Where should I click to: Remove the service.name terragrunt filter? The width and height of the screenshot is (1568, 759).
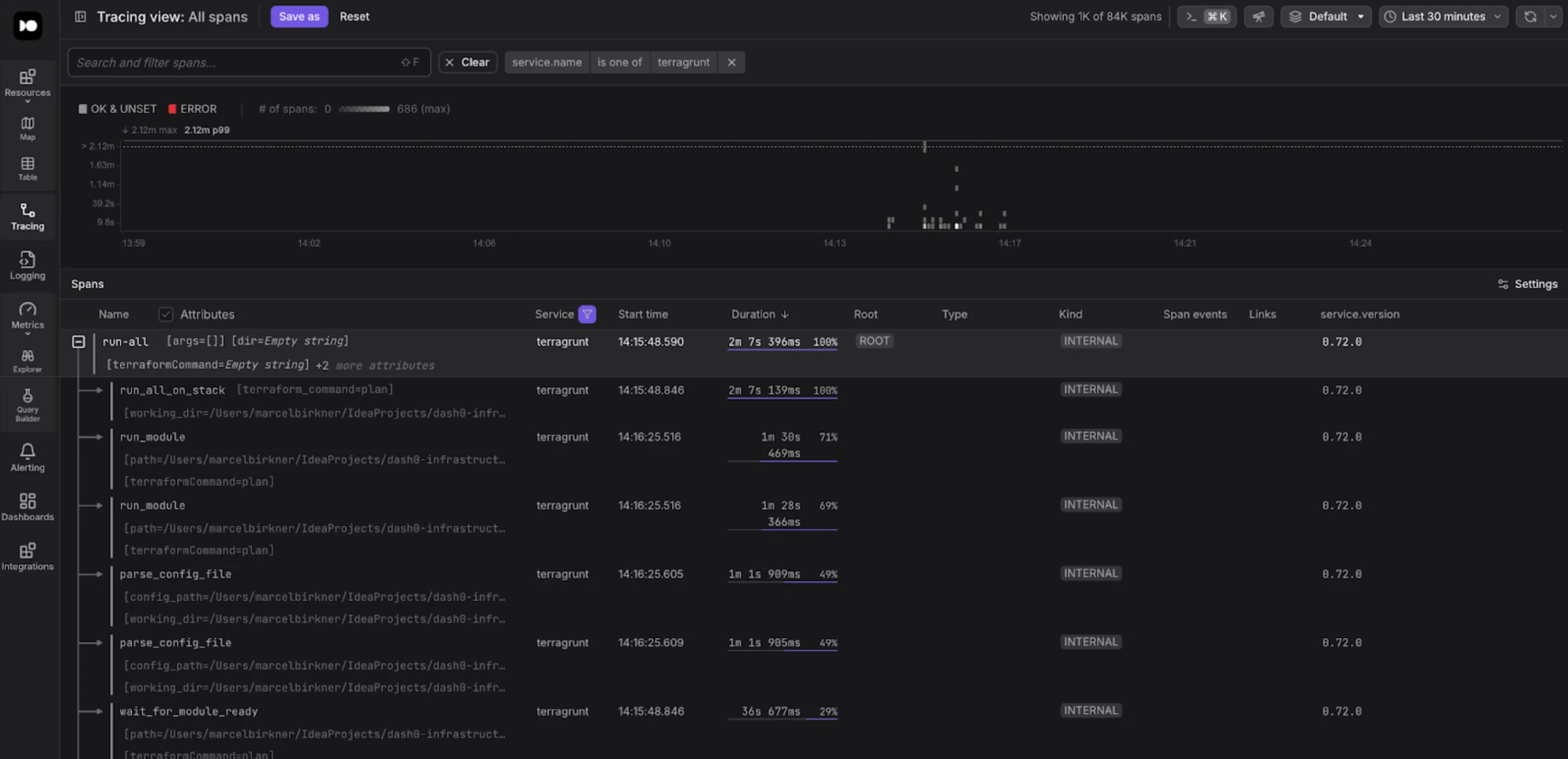(x=732, y=62)
